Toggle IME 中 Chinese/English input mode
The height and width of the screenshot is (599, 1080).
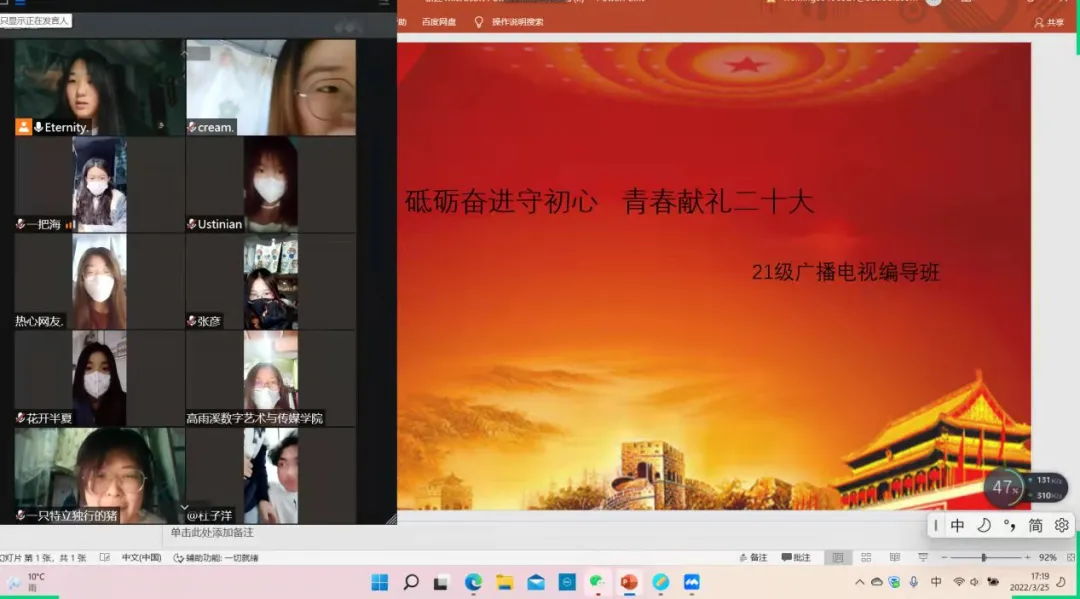(x=957, y=525)
